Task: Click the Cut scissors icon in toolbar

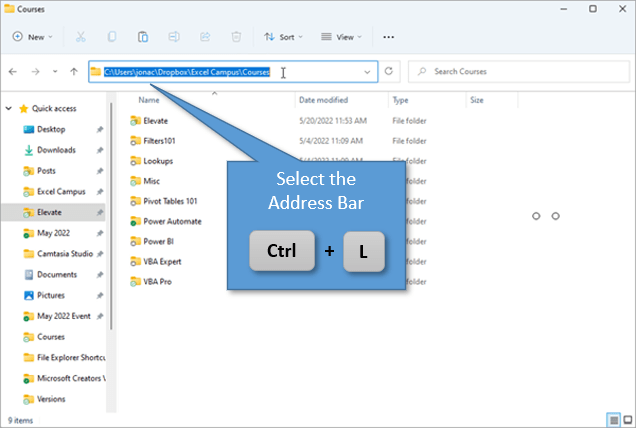Action: click(x=80, y=37)
